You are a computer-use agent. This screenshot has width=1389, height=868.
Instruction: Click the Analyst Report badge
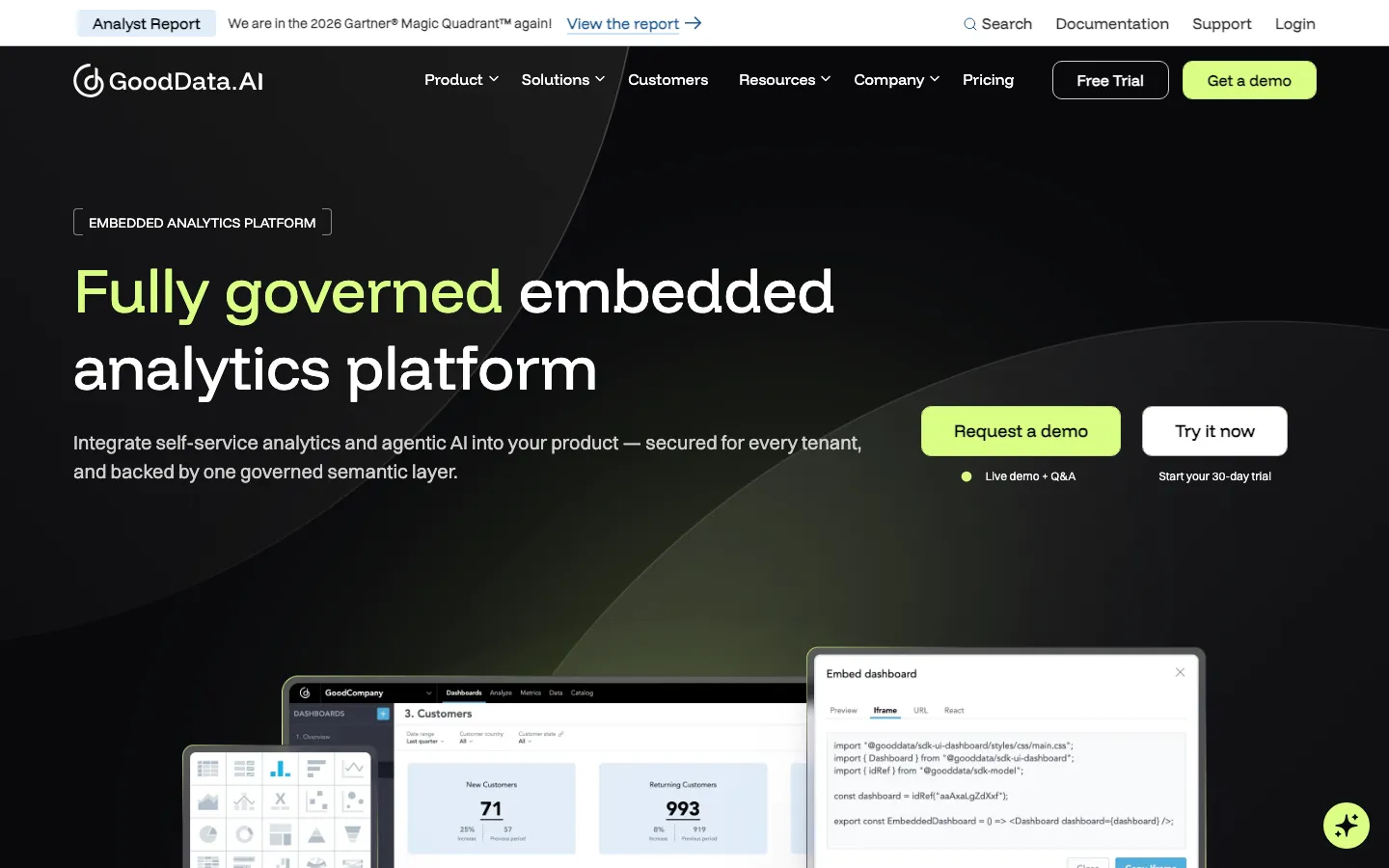tap(147, 24)
